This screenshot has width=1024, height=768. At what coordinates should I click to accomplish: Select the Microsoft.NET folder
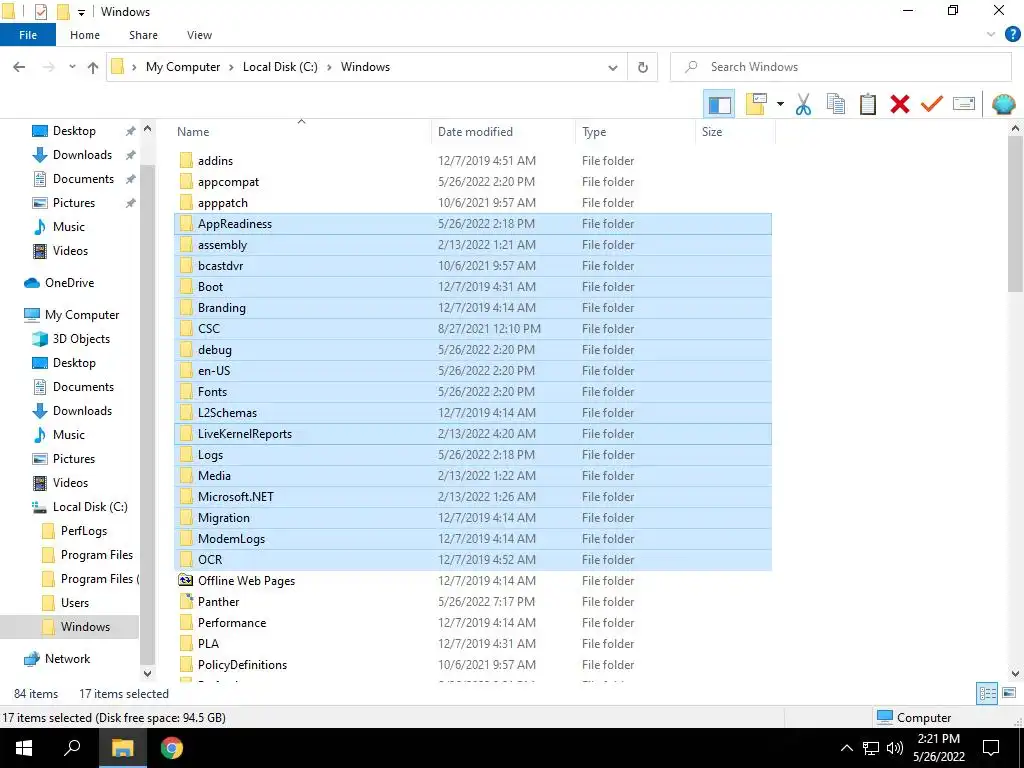point(473,497)
